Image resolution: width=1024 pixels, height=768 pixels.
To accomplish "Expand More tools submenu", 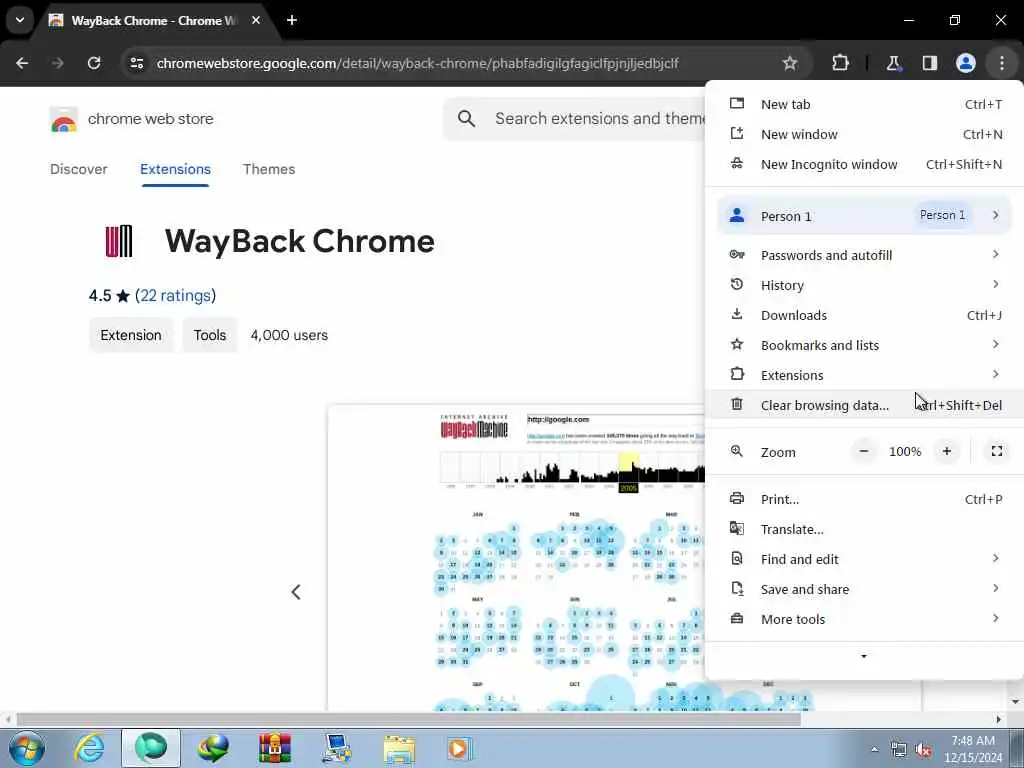I will coord(864,620).
